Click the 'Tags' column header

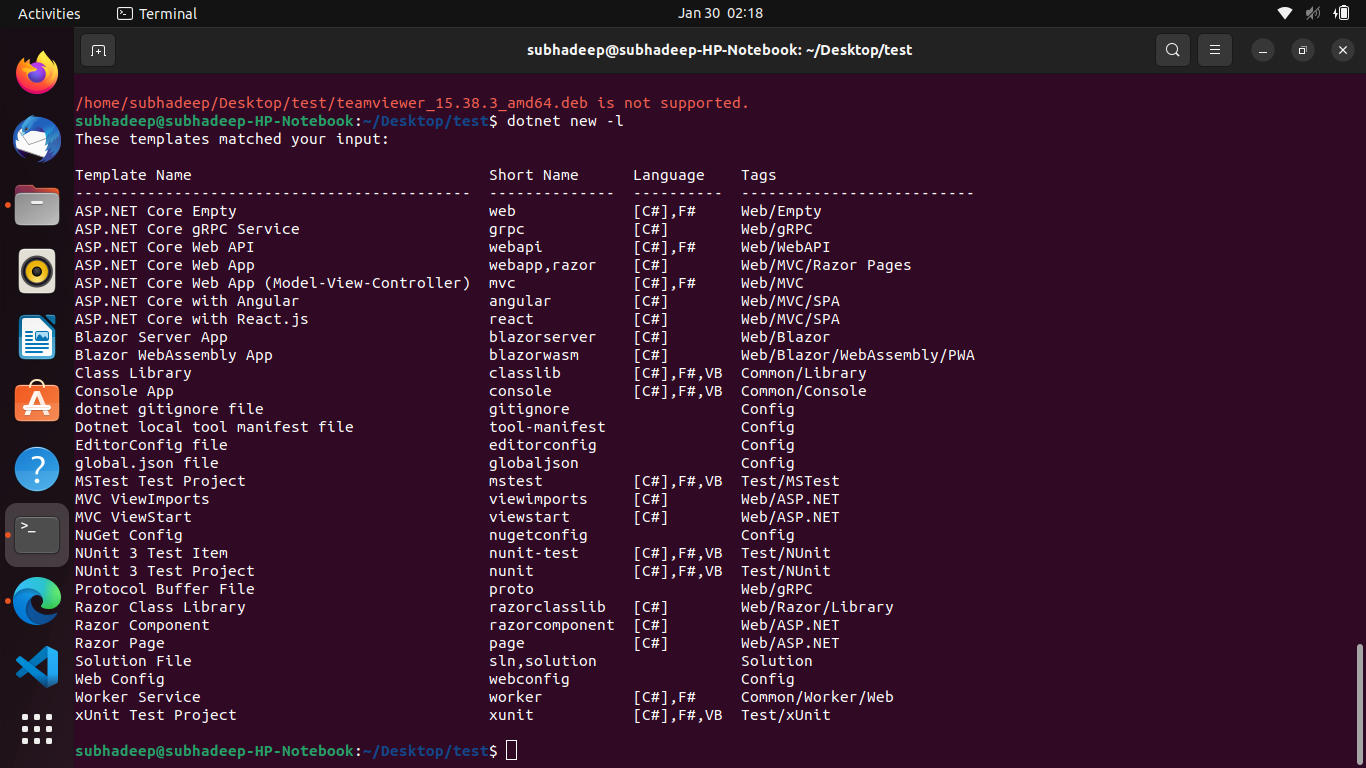(x=759, y=175)
